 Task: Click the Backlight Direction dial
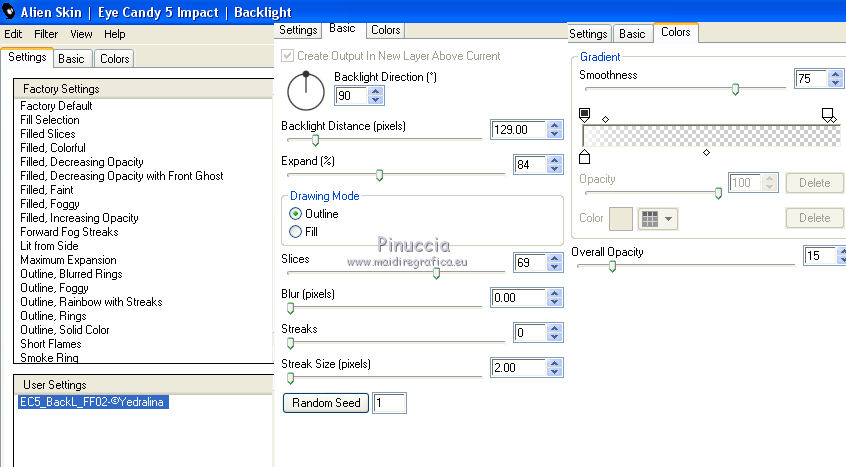click(306, 91)
